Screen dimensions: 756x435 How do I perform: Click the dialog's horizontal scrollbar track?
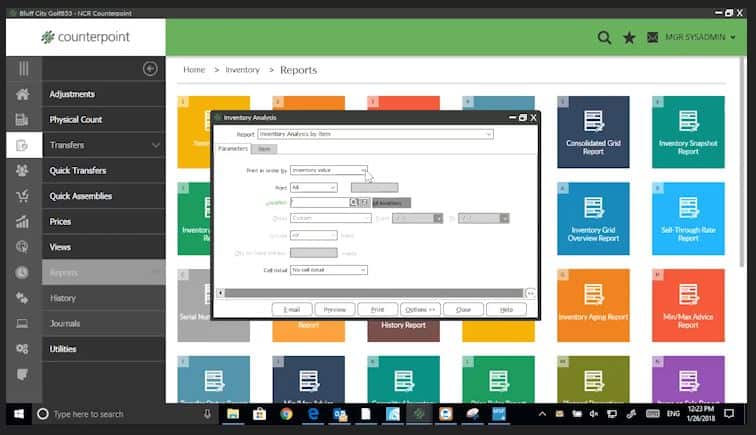tap(374, 293)
